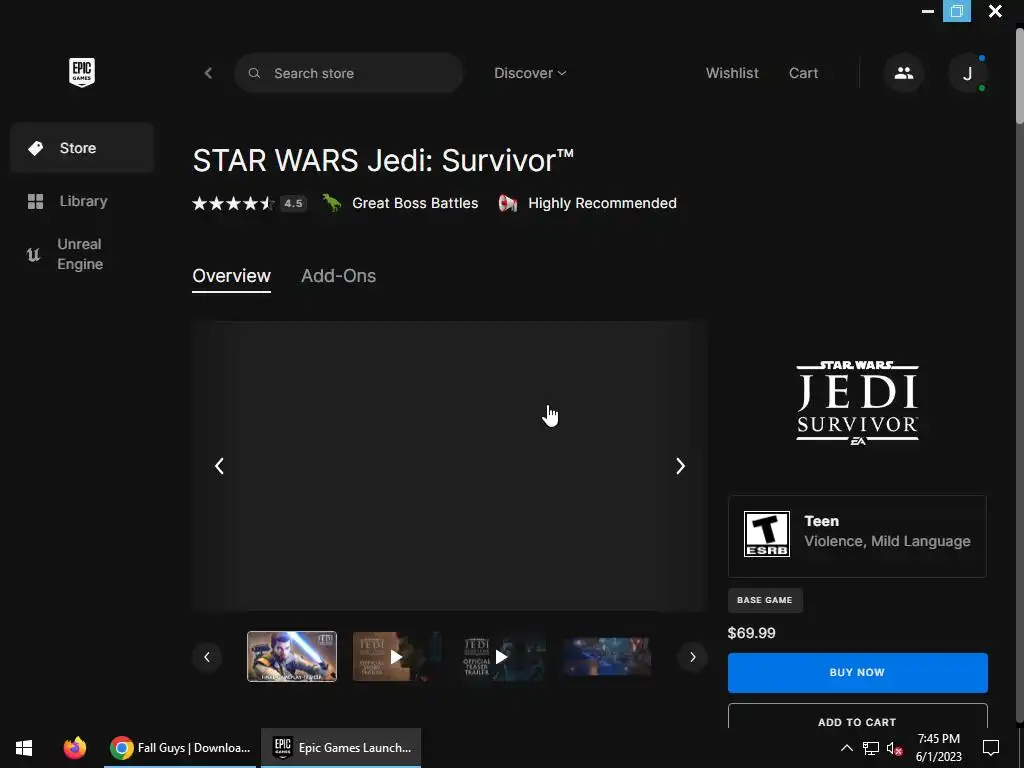Click the 4.5 rating badge
Image resolution: width=1024 pixels, height=768 pixels.
293,204
